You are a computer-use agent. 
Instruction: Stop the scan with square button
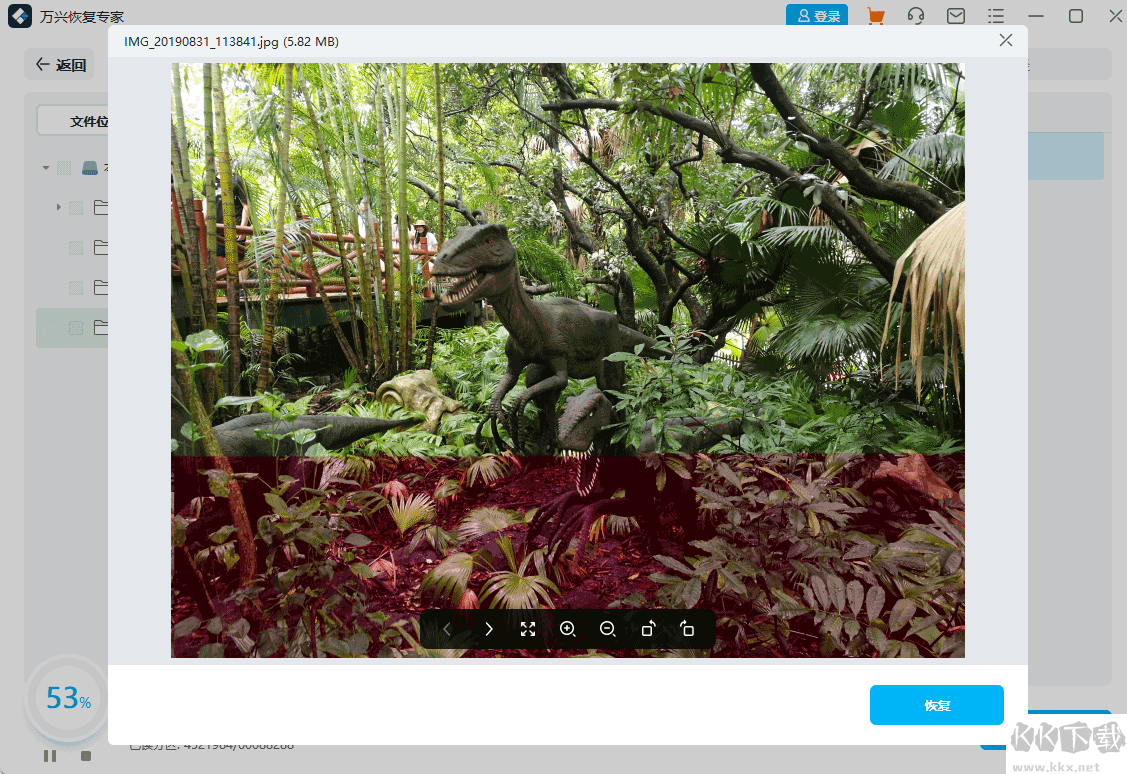(86, 756)
